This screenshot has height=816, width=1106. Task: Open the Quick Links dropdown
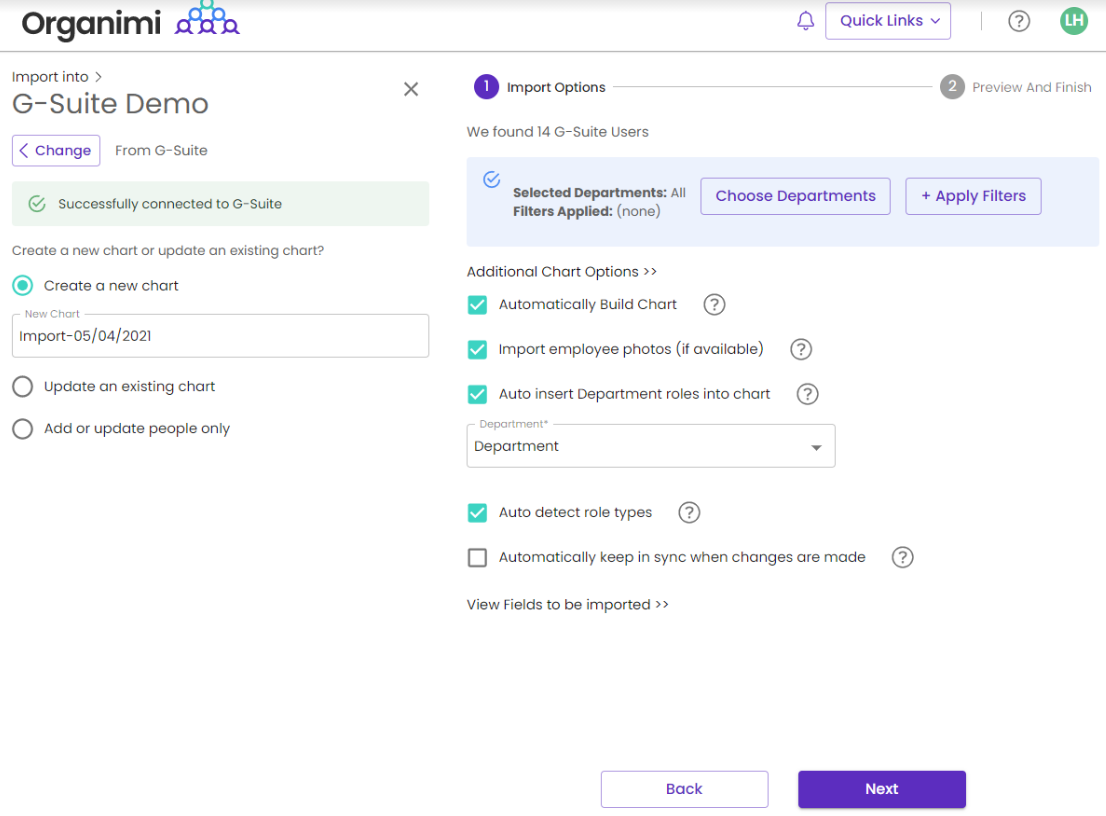point(887,21)
